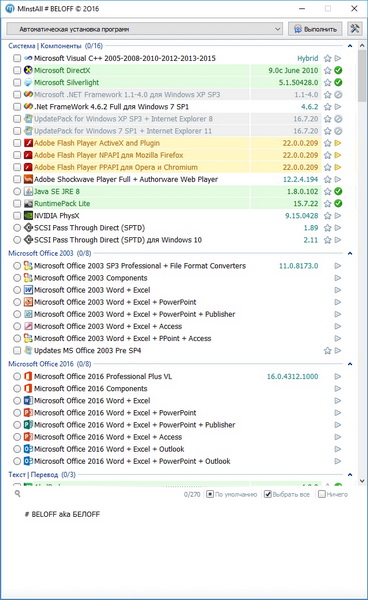Collapse the Microsoft Office 2016 group

pyautogui.click(x=350, y=364)
